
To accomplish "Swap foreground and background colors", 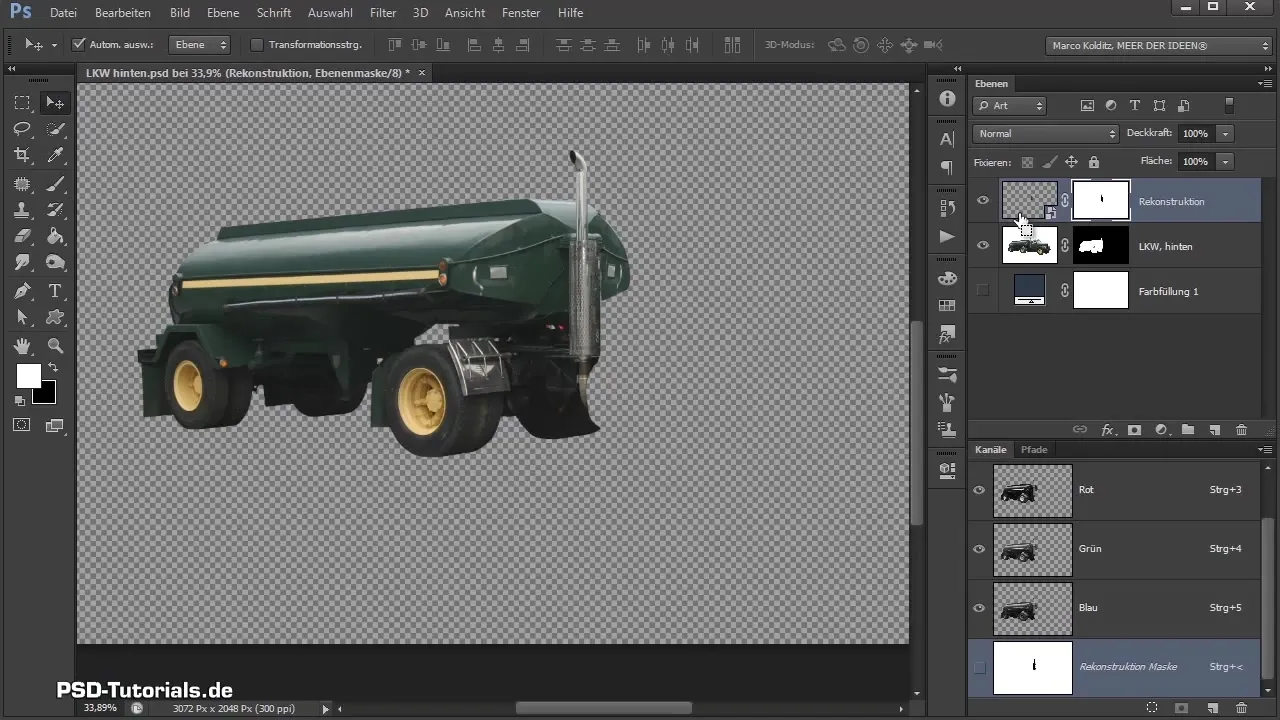I will pyautogui.click(x=53, y=368).
